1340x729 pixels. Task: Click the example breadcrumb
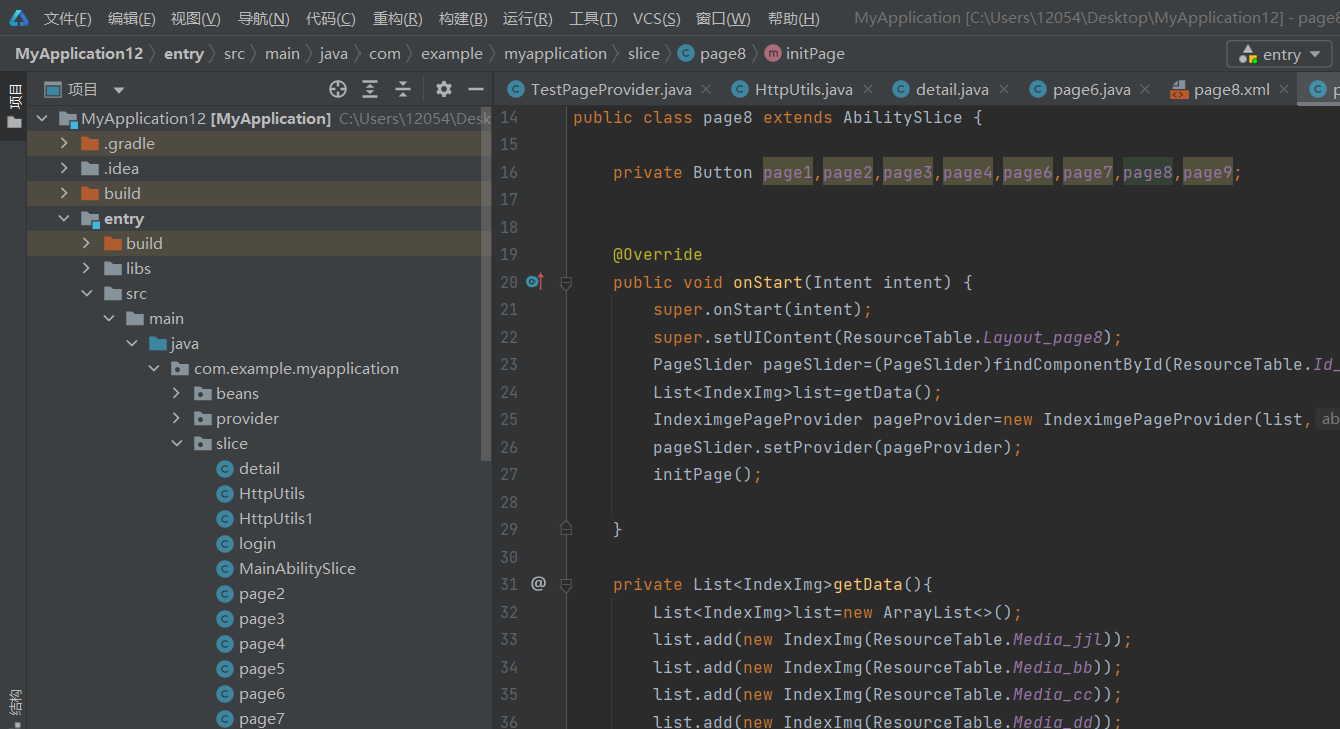click(452, 54)
